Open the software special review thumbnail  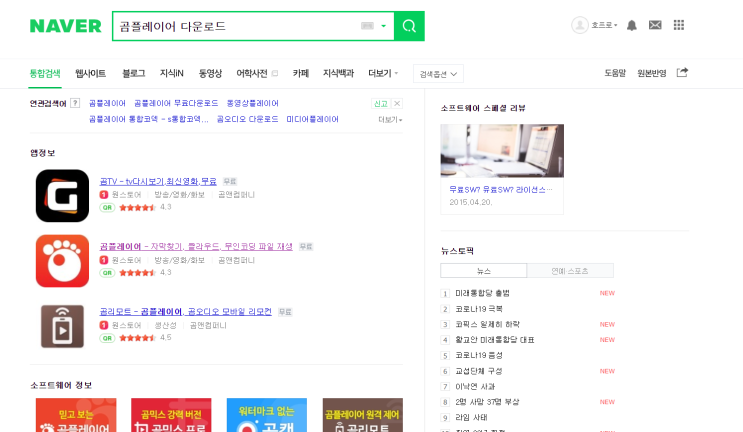502,151
